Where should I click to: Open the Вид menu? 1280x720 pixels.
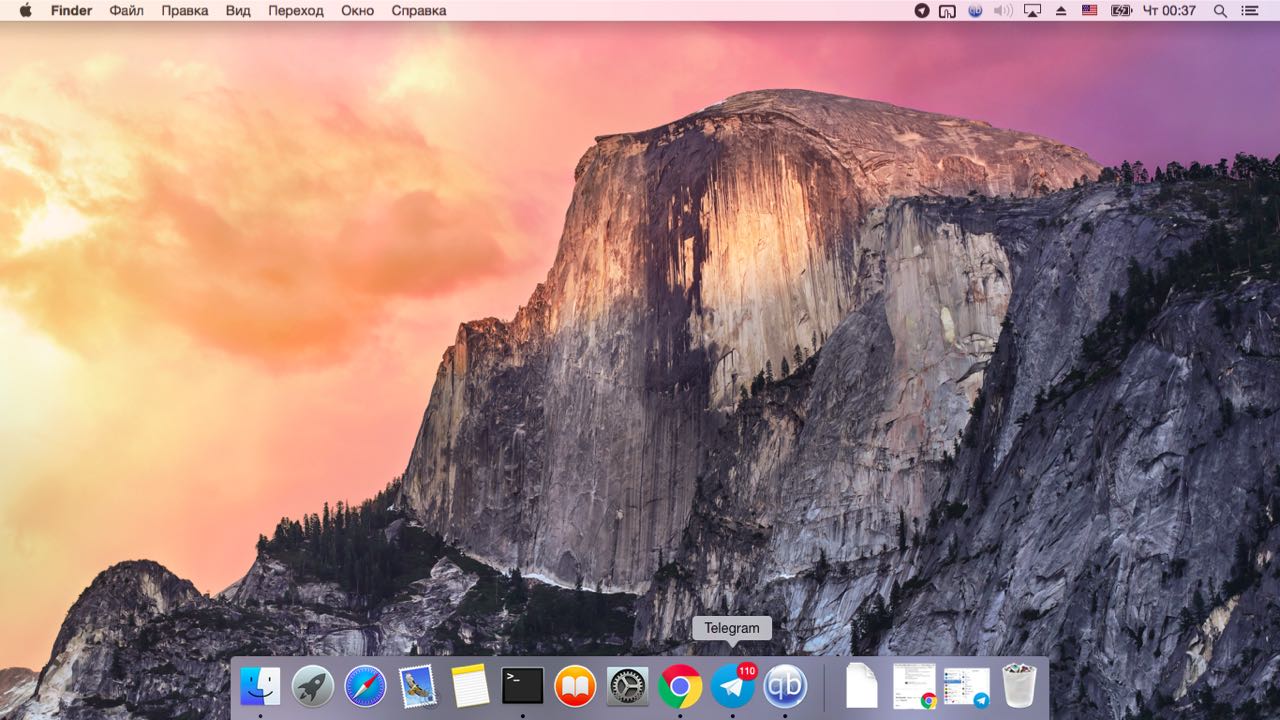[238, 10]
